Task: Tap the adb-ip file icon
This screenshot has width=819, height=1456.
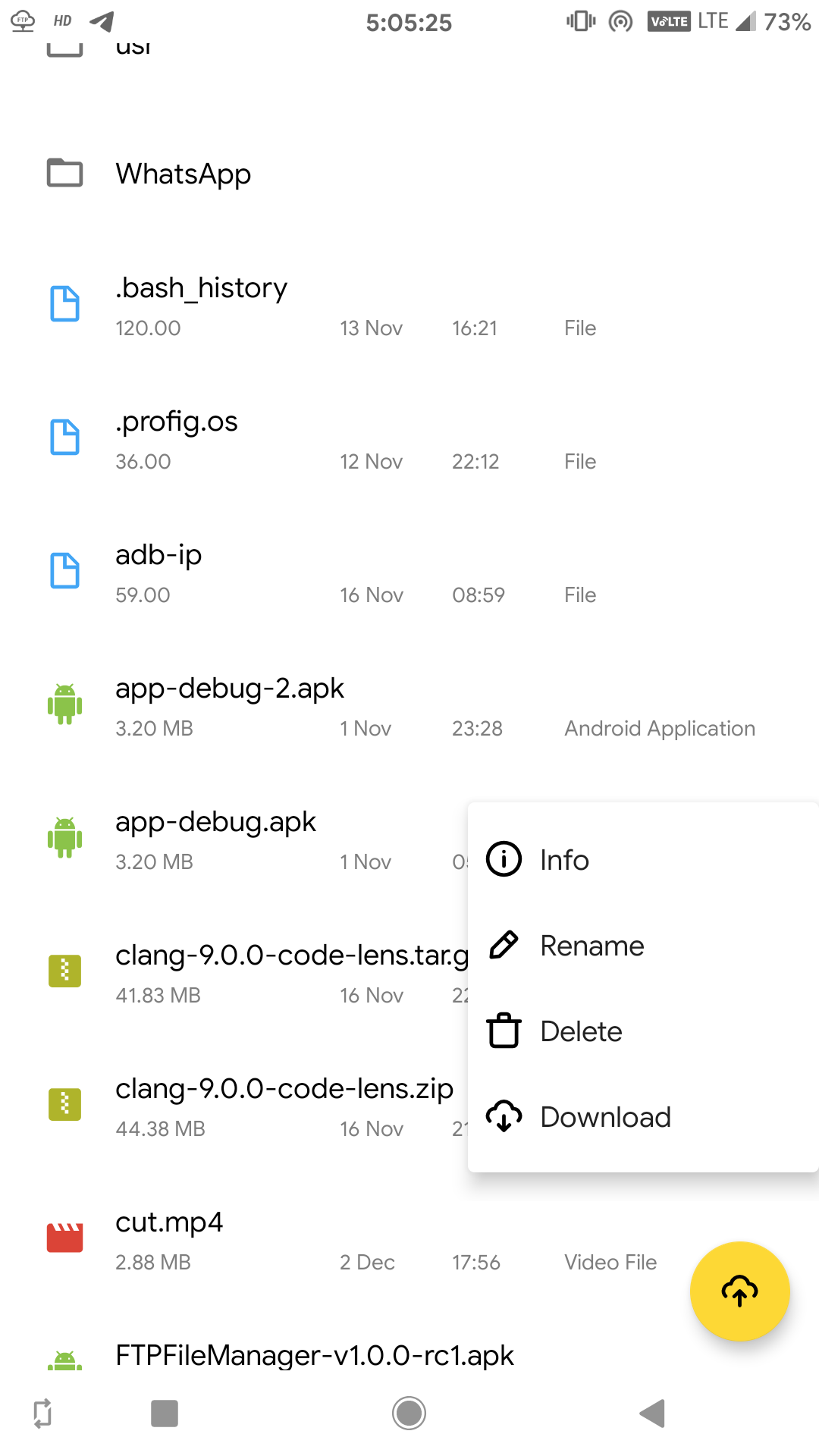Action: tap(65, 571)
